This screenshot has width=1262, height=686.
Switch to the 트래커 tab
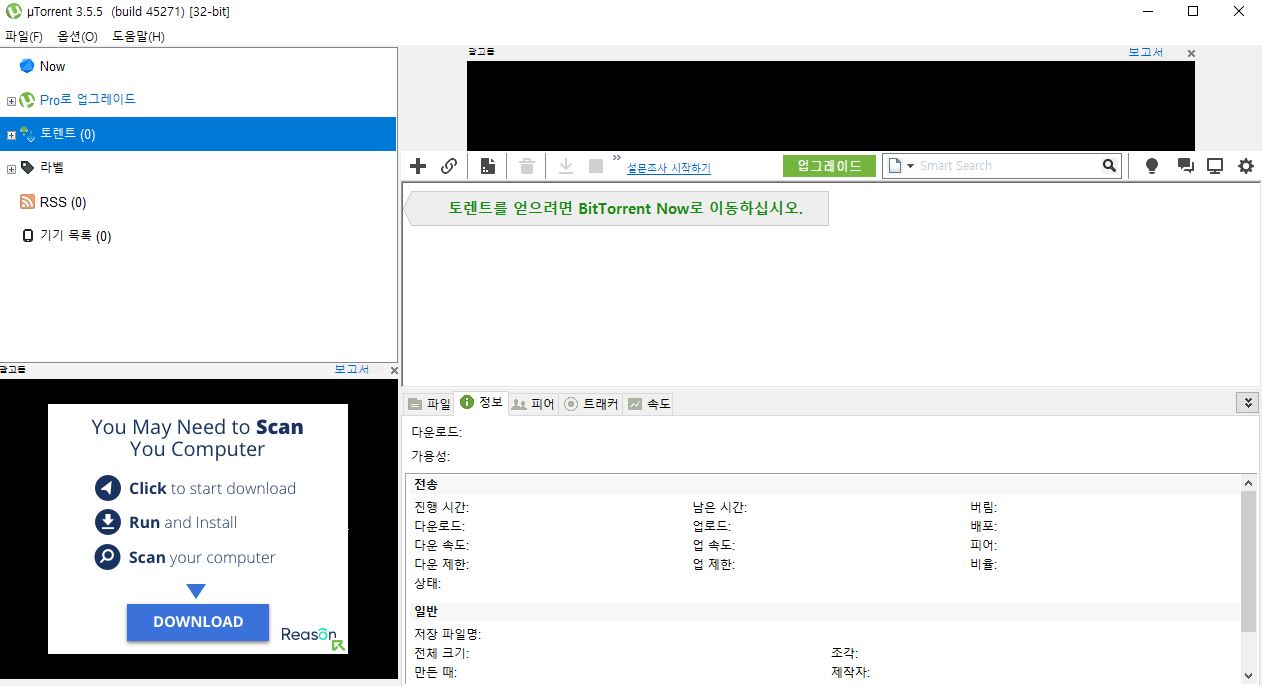(x=591, y=404)
